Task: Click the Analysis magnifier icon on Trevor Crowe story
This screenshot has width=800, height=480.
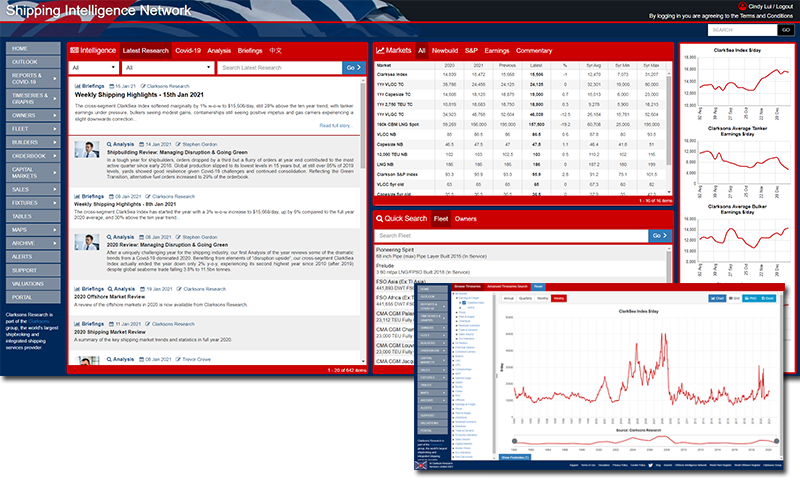Action: coord(109,359)
